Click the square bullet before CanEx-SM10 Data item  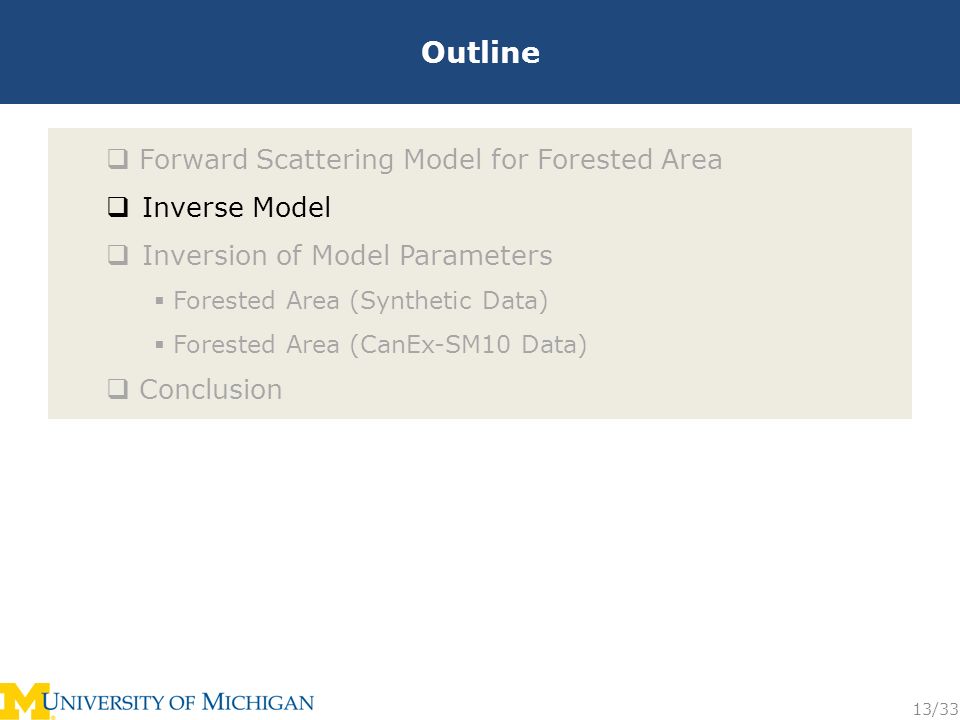159,345
